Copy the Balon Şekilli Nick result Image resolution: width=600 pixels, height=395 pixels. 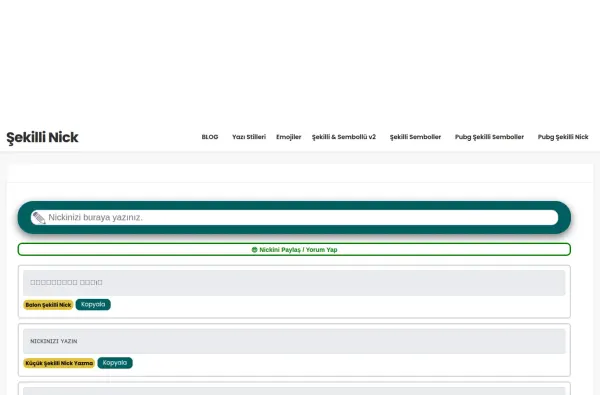click(x=93, y=305)
